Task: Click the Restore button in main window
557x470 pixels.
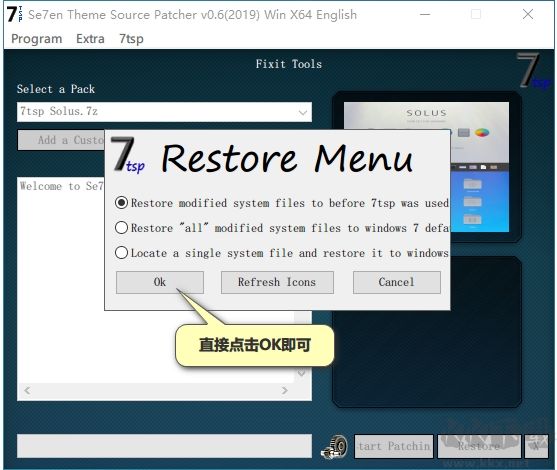Action: point(479,446)
